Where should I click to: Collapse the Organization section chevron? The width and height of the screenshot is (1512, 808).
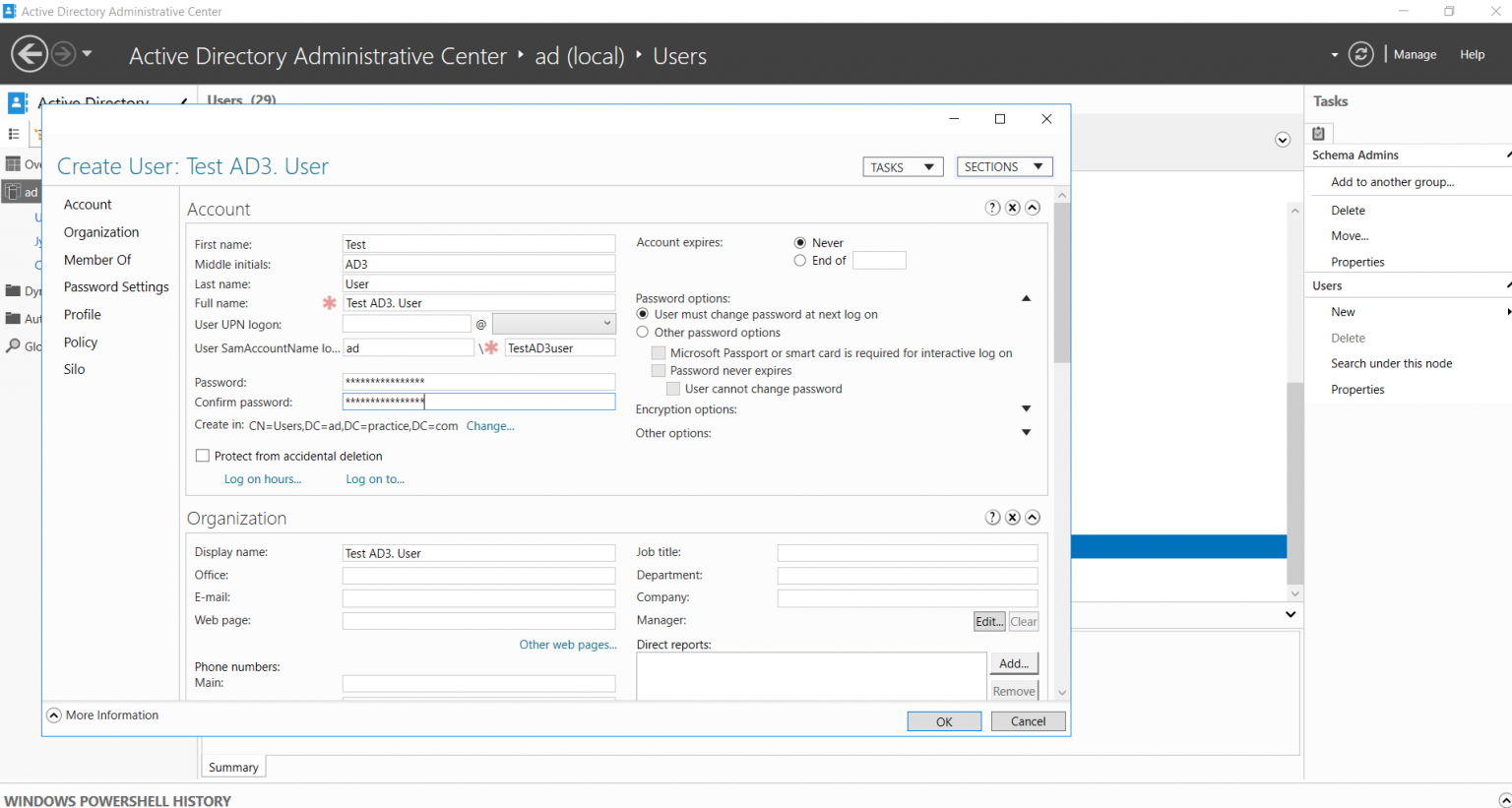pos(1033,518)
